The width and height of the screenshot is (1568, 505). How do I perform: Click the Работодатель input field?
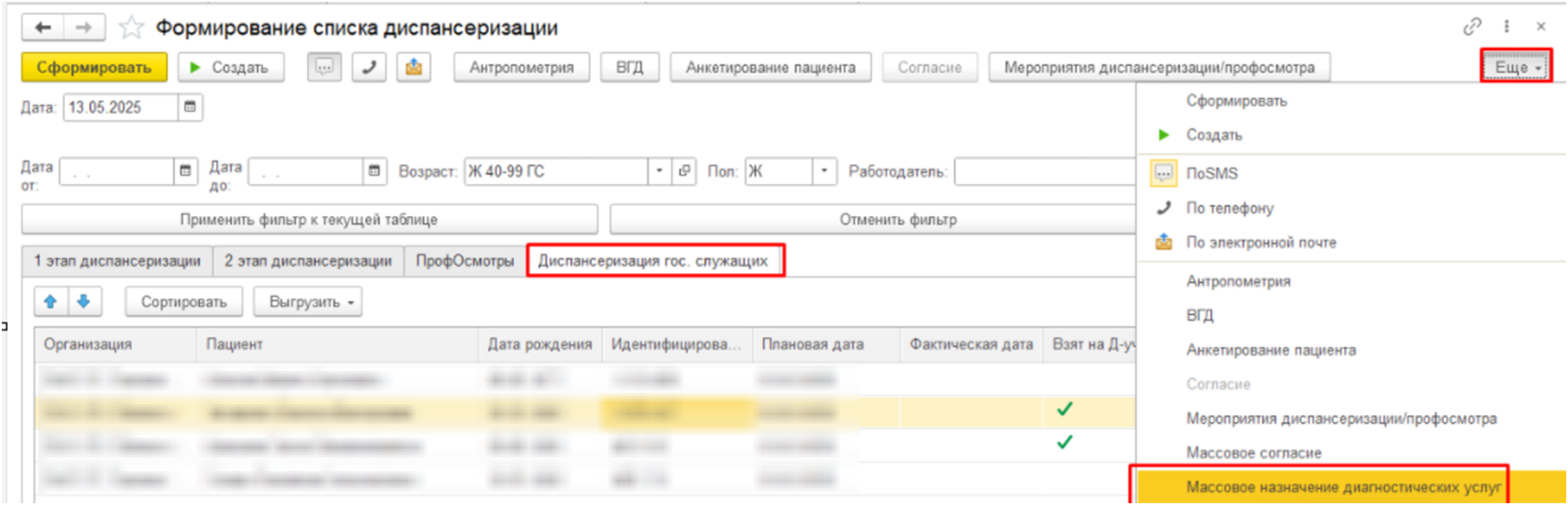pos(1044,171)
